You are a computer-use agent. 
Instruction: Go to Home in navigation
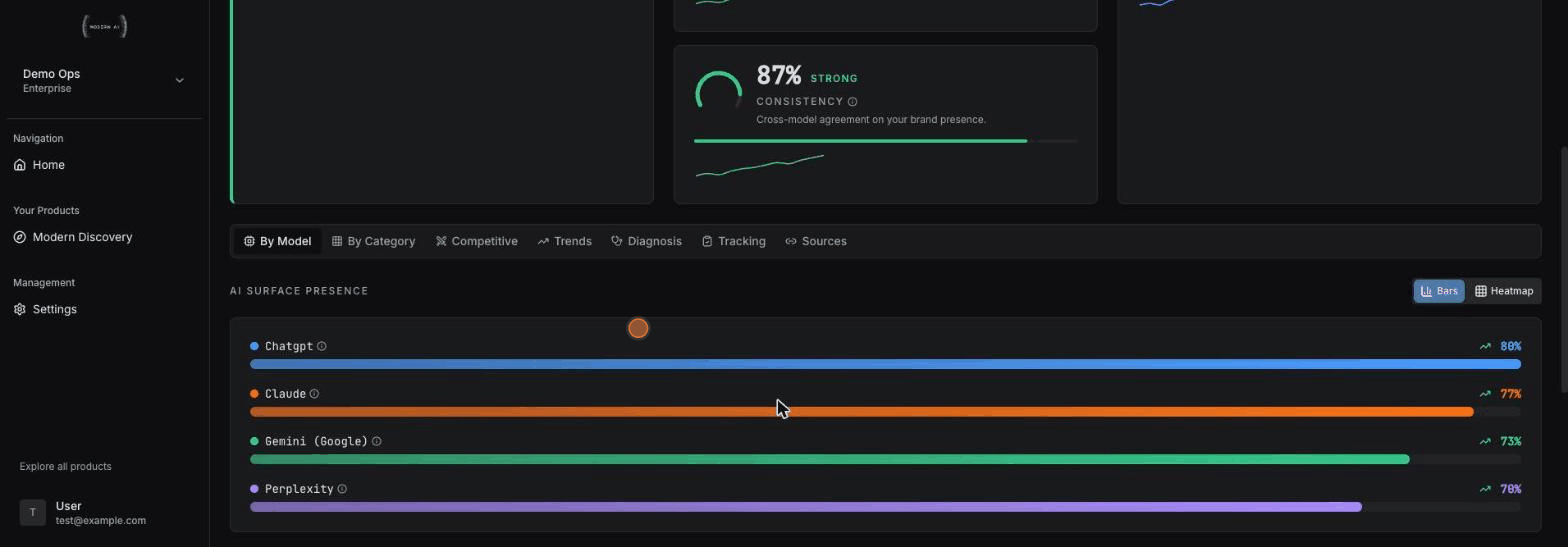(x=104, y=165)
